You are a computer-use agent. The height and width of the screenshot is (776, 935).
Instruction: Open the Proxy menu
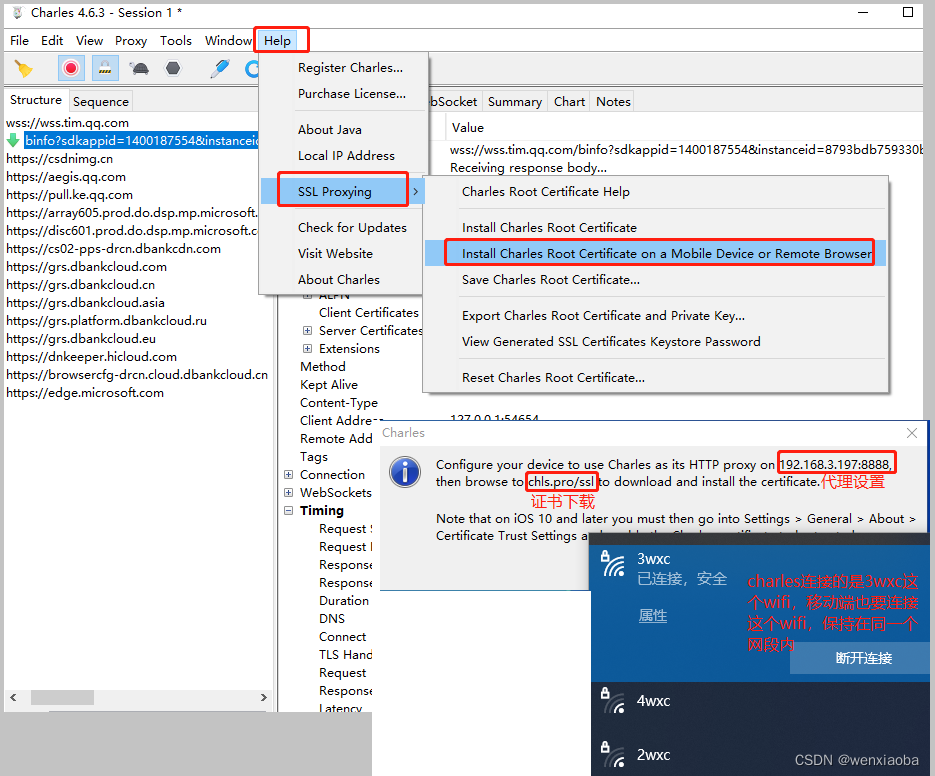point(131,41)
